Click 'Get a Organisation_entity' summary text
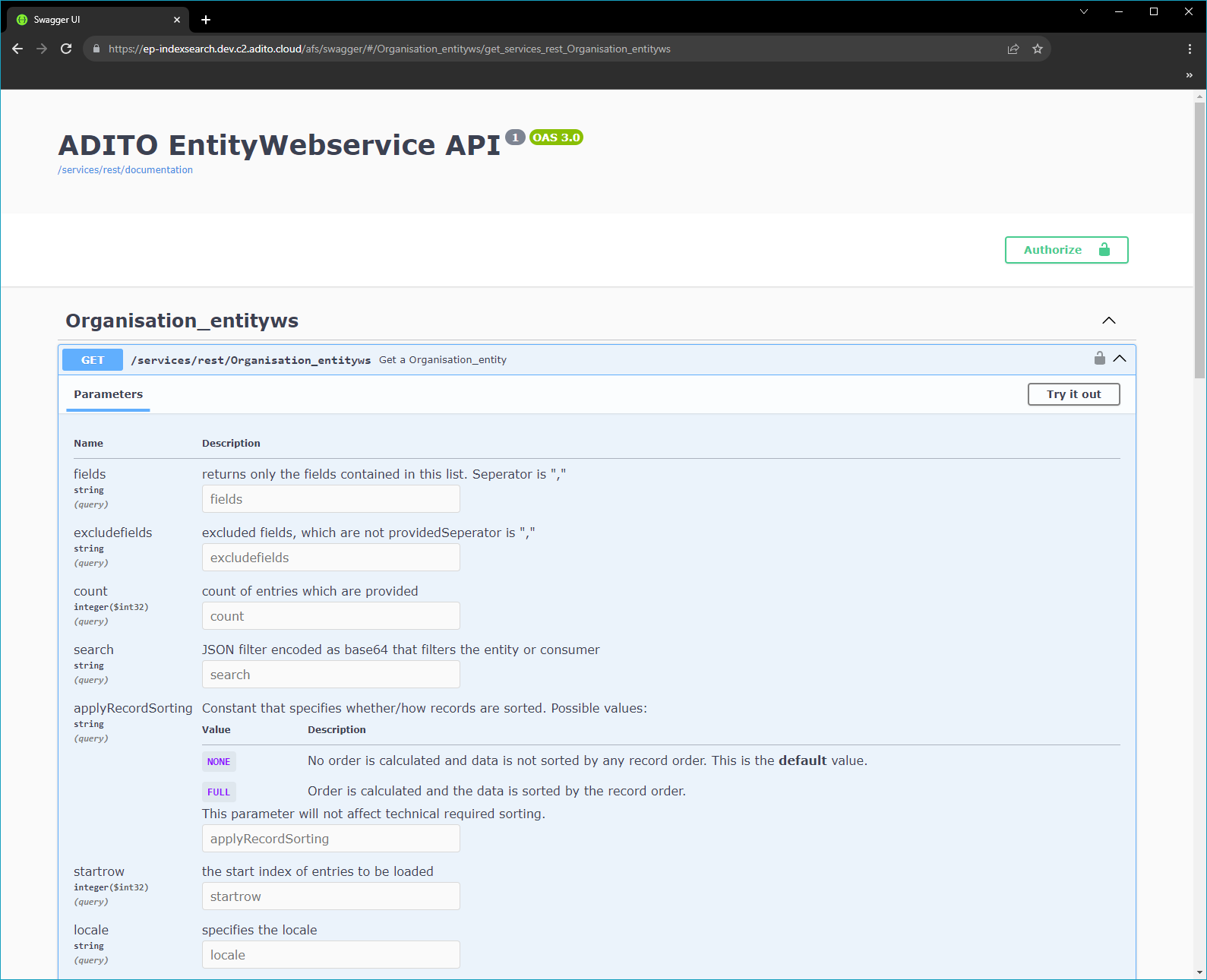Screen dimensions: 1207x980 [443, 360]
